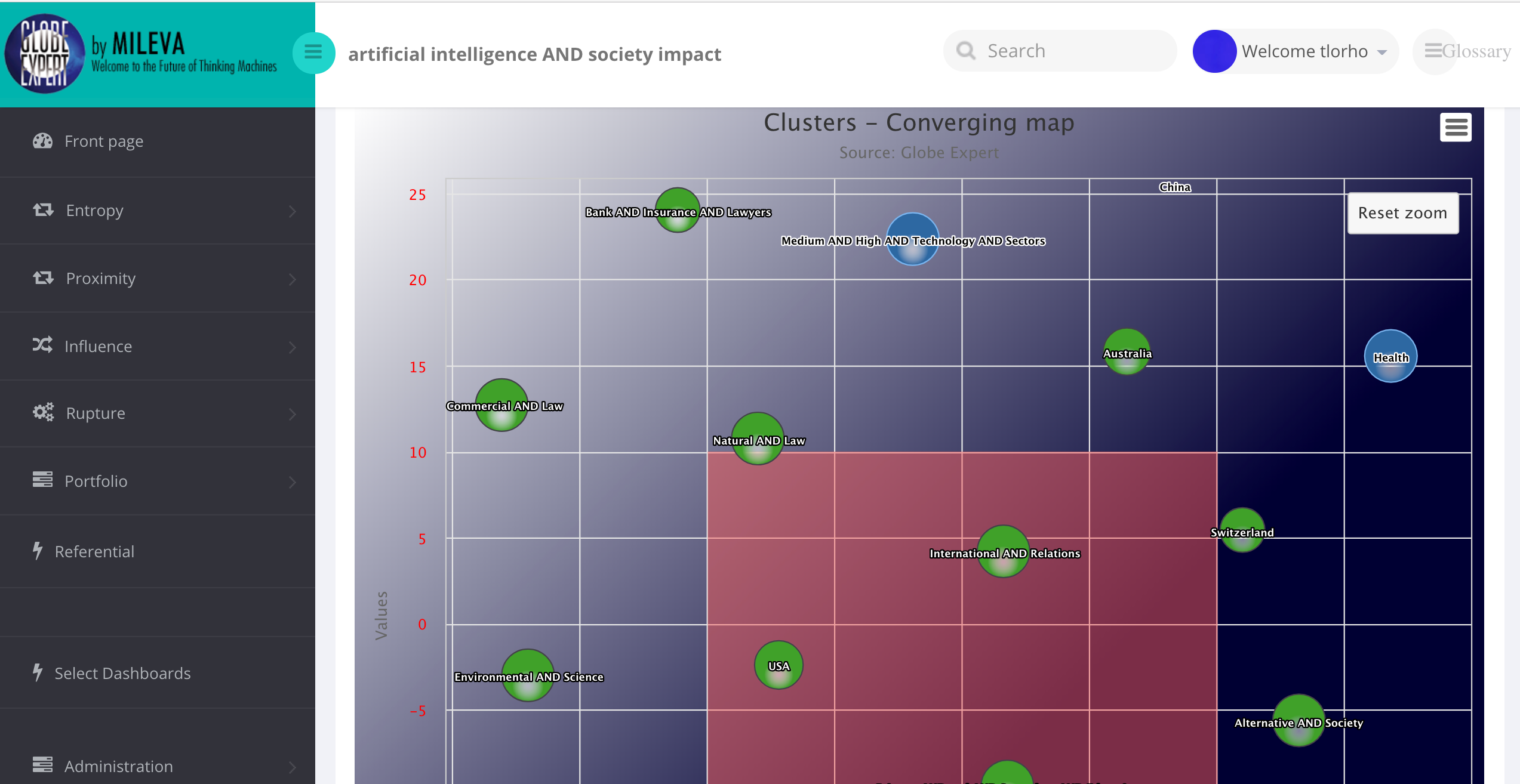Expand the Proximity submenu arrow
Viewport: 1520px width, 784px height.
click(x=292, y=279)
